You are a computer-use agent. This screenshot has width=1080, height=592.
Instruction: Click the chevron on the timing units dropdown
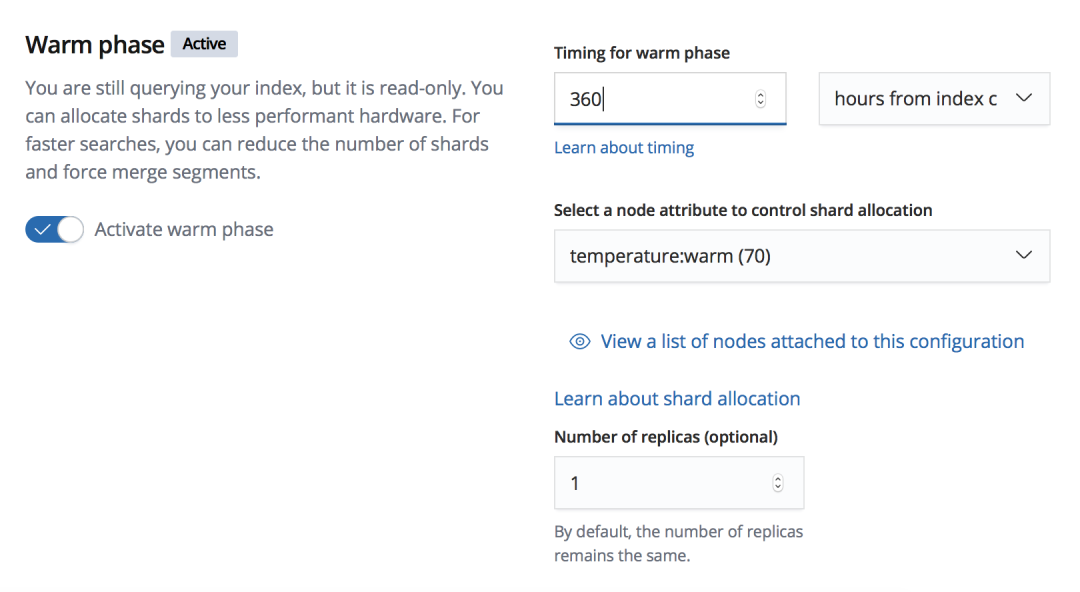[x=1023, y=98]
